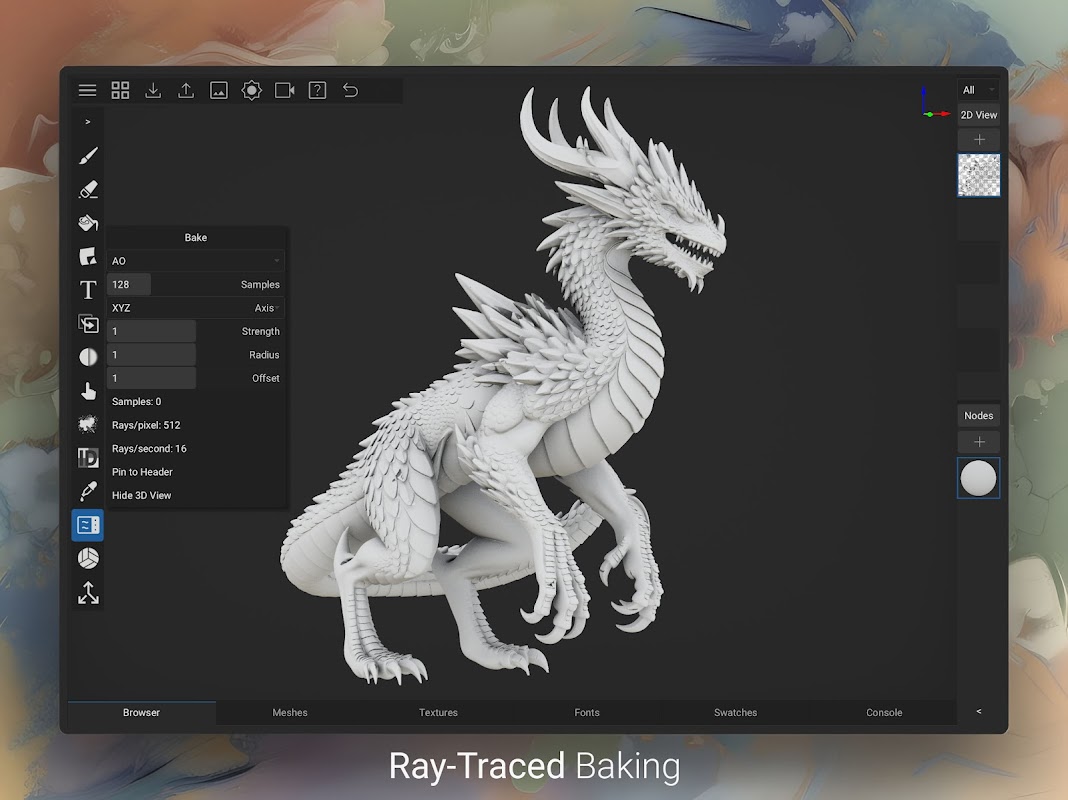The width and height of the screenshot is (1068, 800).
Task: Click Hide 3D View
Action: click(141, 495)
